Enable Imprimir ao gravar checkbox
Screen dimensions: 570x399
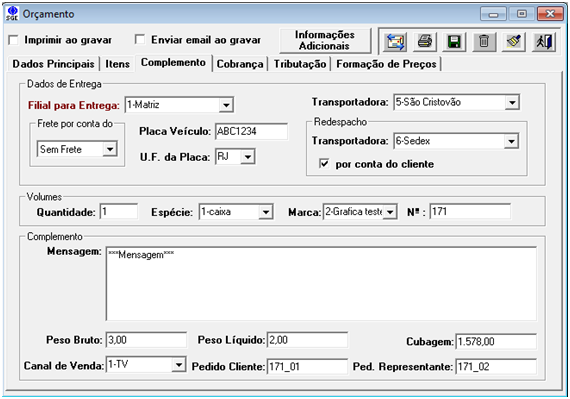13,40
